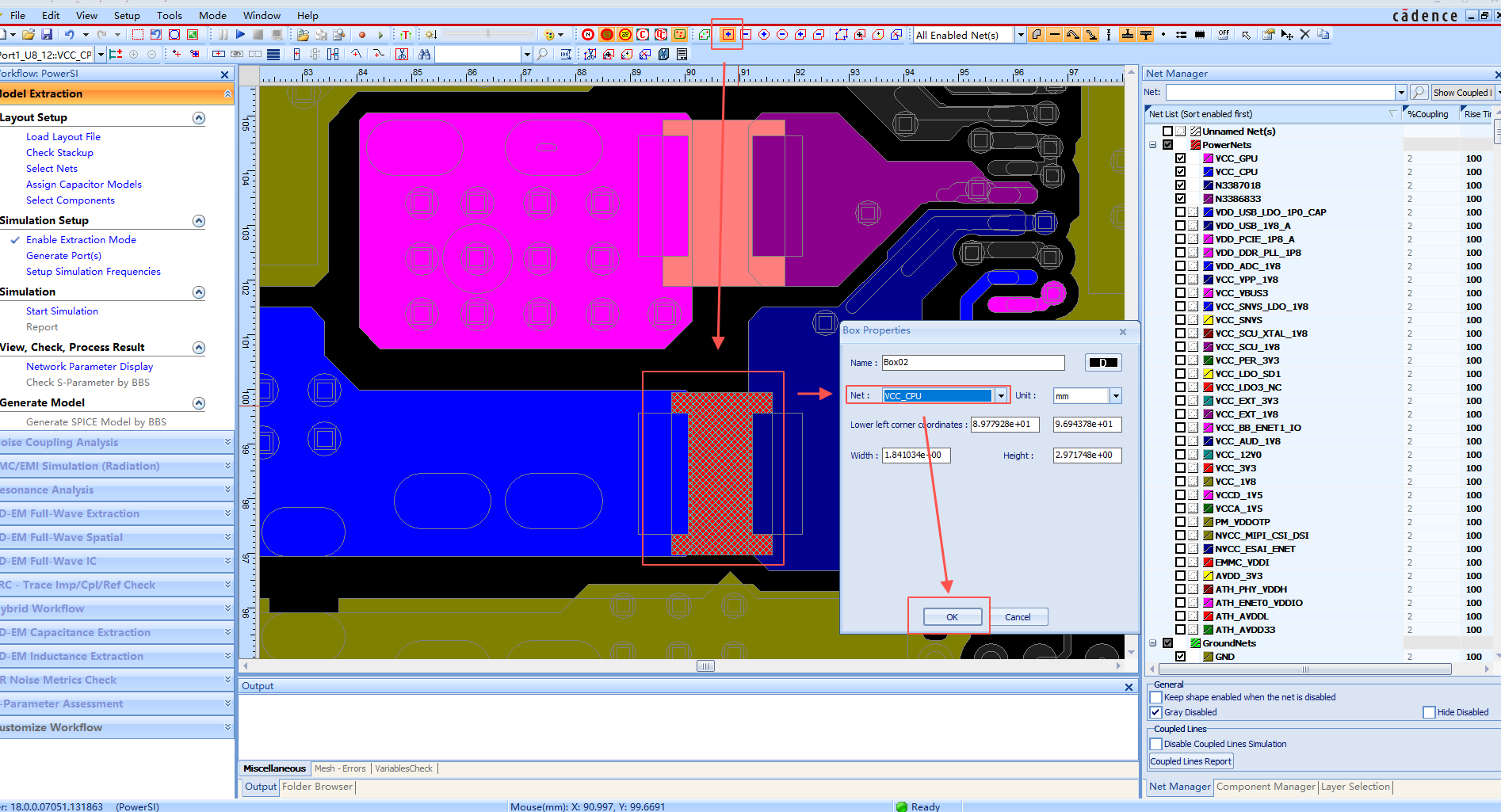
Task: Click the canvas horizontal scrollbar thumb
Action: [x=705, y=666]
